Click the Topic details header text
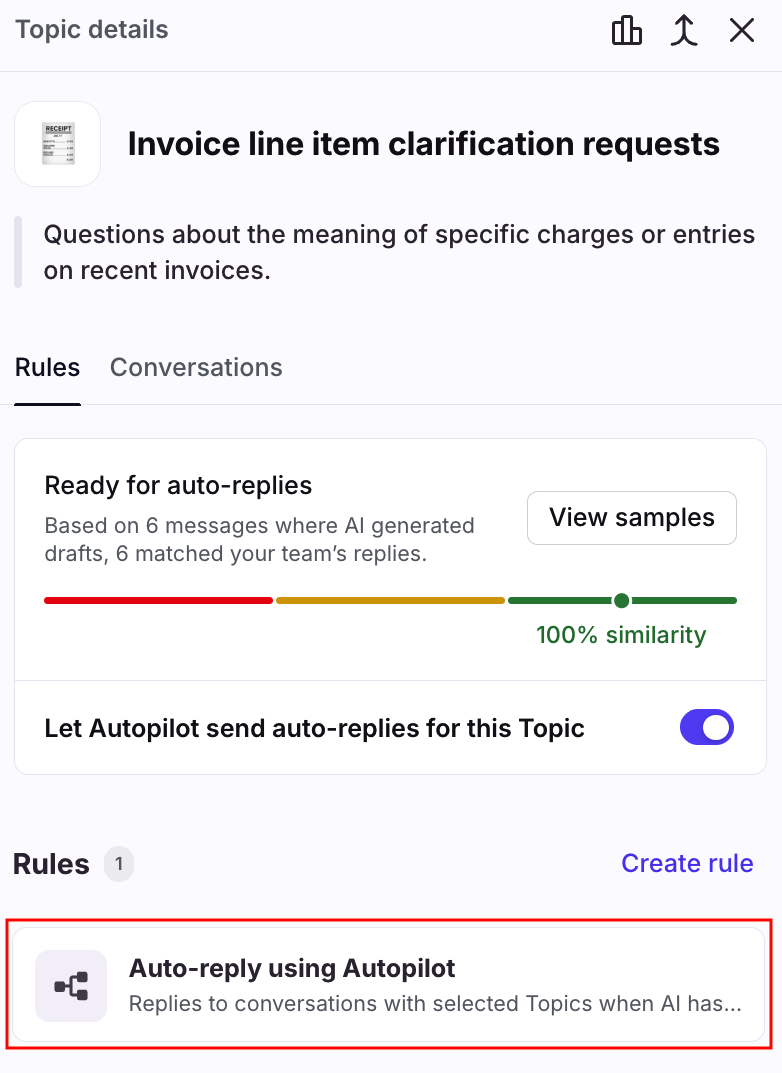Image resolution: width=782 pixels, height=1073 pixels. [92, 30]
